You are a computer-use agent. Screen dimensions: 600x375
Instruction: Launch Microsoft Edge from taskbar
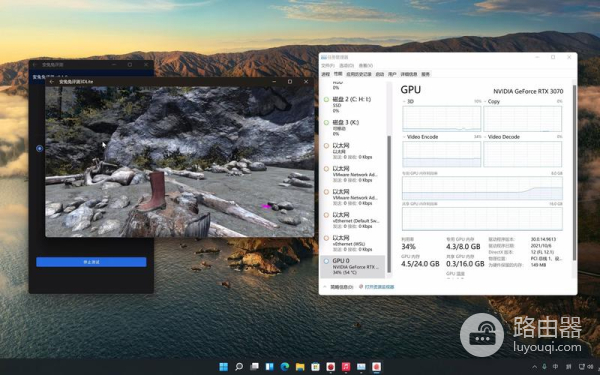tap(285, 367)
